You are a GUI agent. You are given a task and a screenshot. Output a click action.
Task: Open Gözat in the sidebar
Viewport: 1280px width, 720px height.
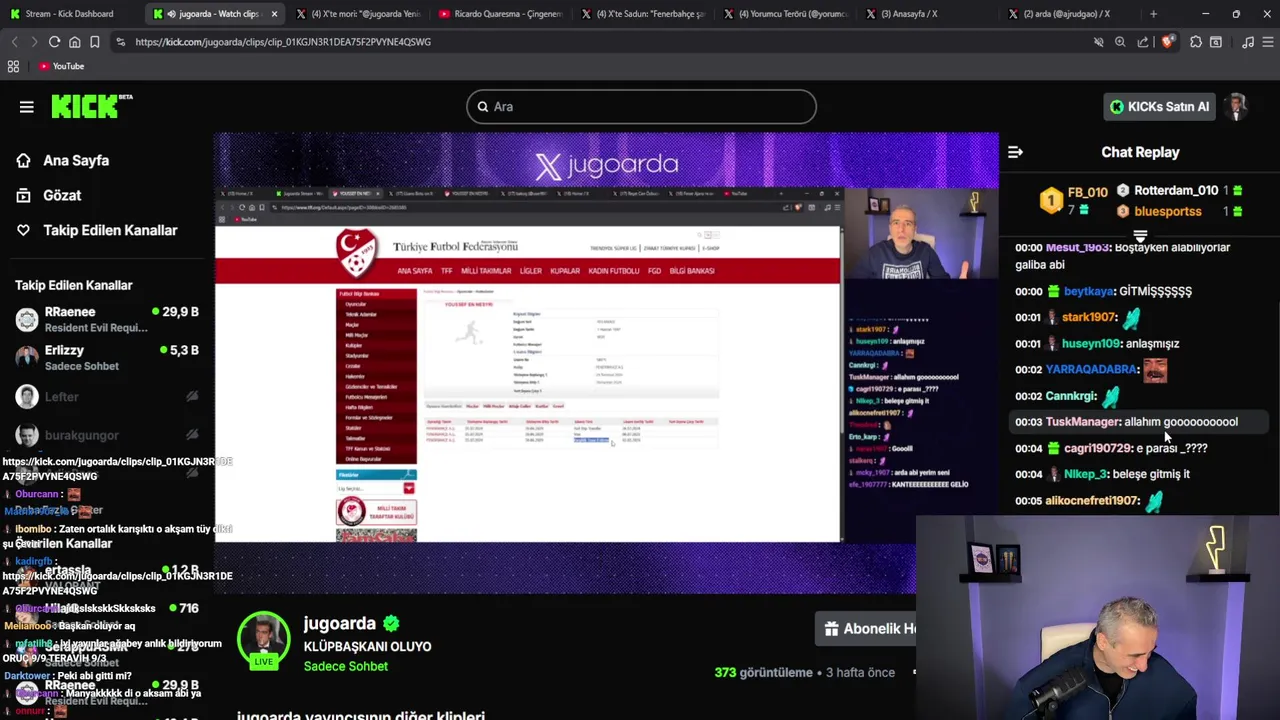pos(48,195)
